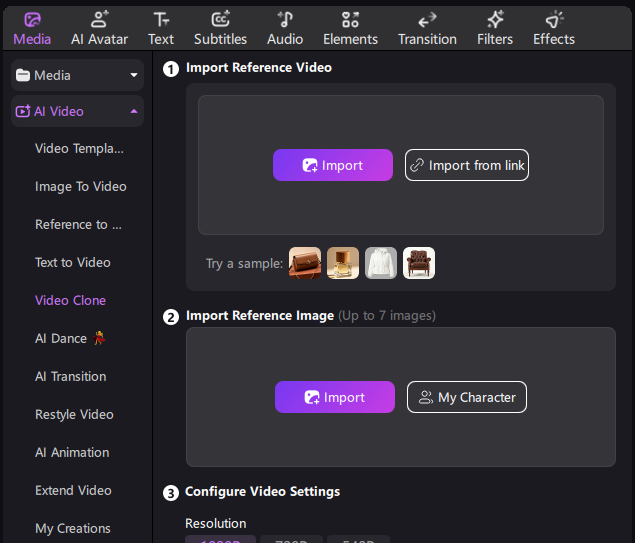This screenshot has height=543, width=635.
Task: Click the Import Reference Image heading
Action: pyautogui.click(x=260, y=316)
